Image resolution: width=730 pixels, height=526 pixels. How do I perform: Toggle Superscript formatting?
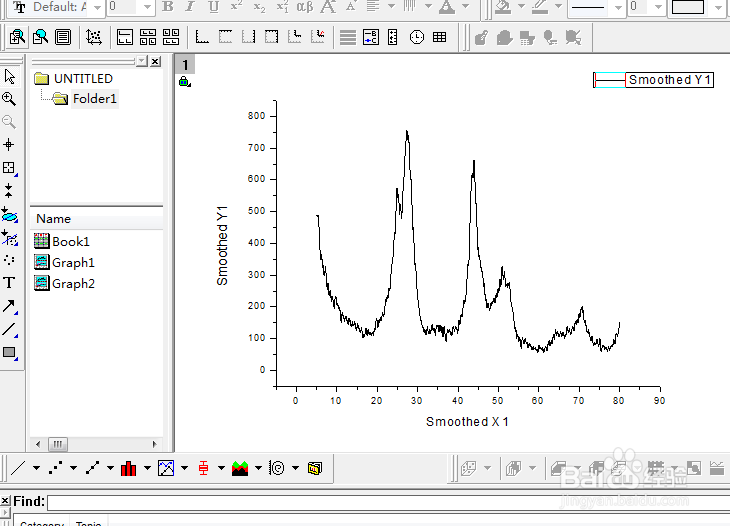tap(237, 7)
